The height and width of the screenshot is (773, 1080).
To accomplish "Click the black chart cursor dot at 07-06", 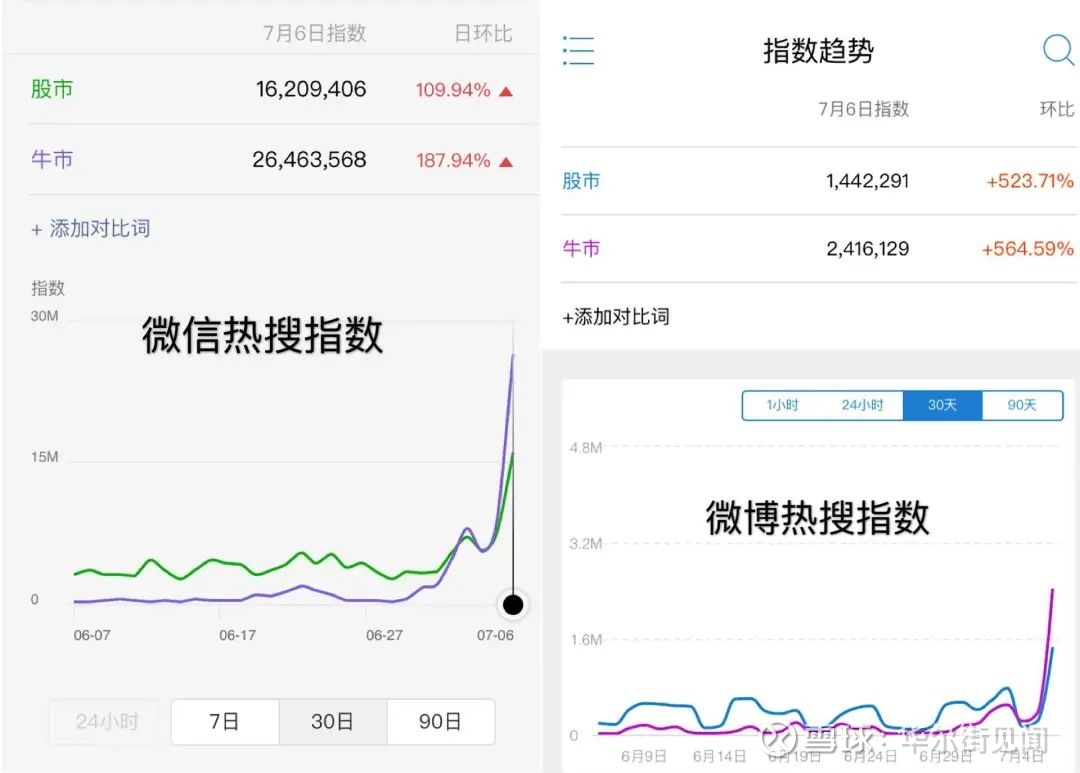I will [512, 605].
